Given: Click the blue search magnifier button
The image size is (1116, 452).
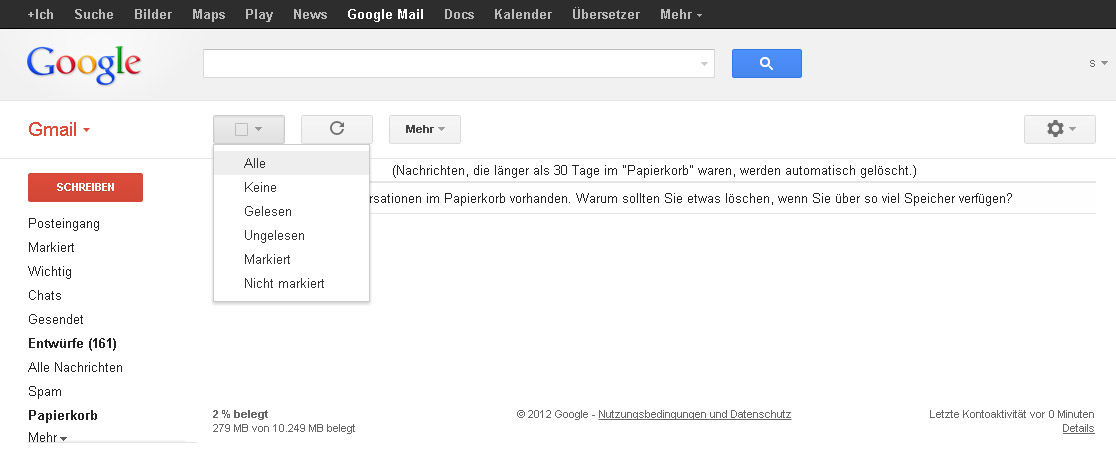Looking at the screenshot, I should click(x=767, y=63).
